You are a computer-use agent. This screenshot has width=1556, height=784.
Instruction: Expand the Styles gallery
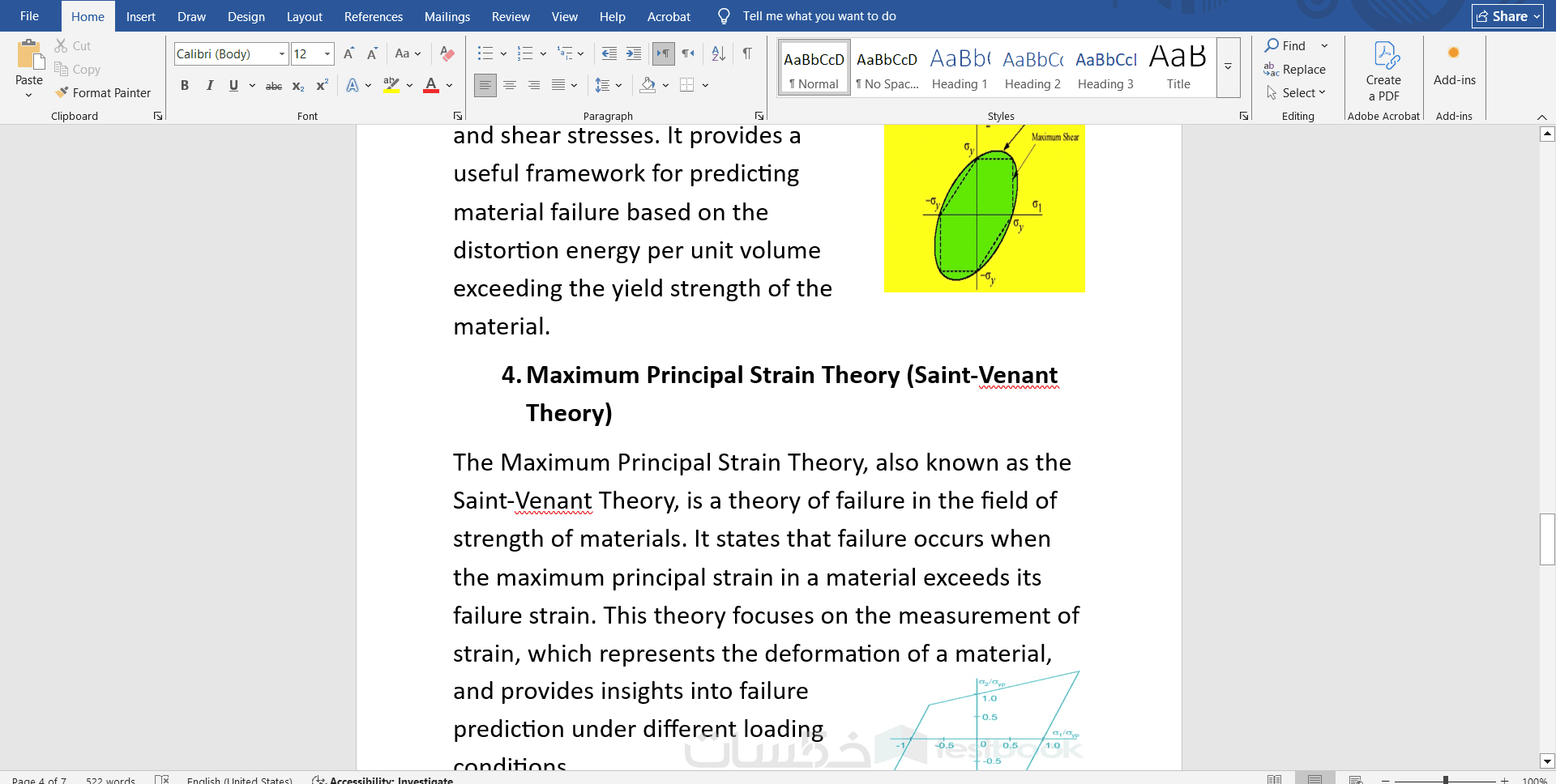click(x=1229, y=67)
